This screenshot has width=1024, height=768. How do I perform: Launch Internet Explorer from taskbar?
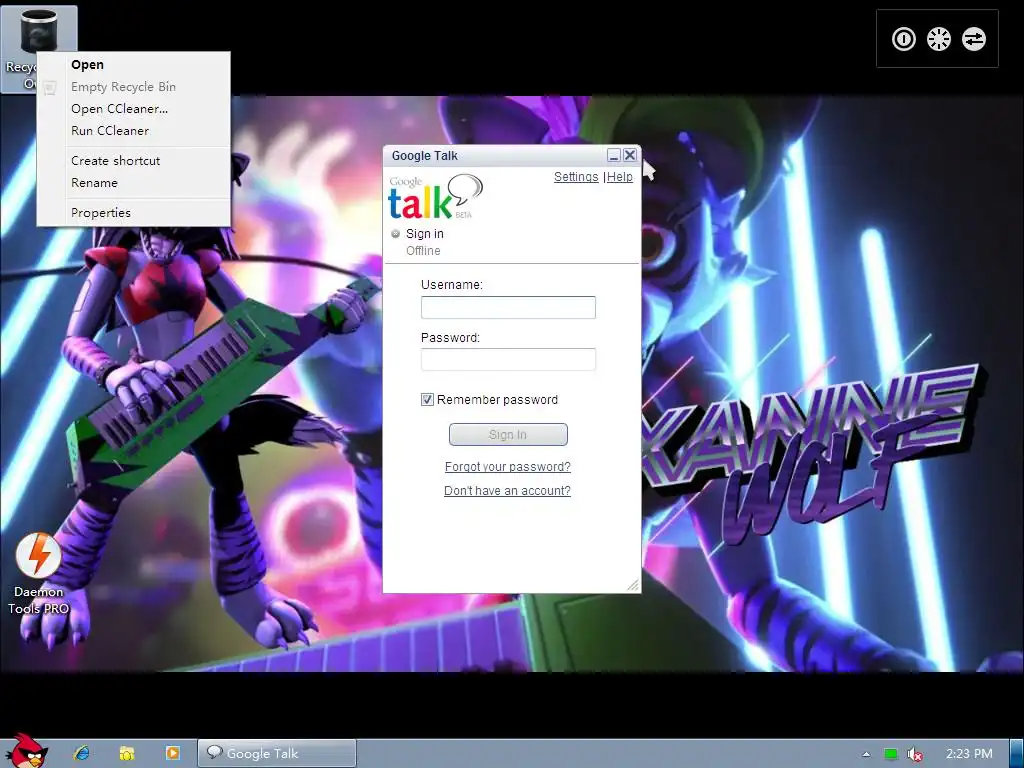(x=82, y=753)
